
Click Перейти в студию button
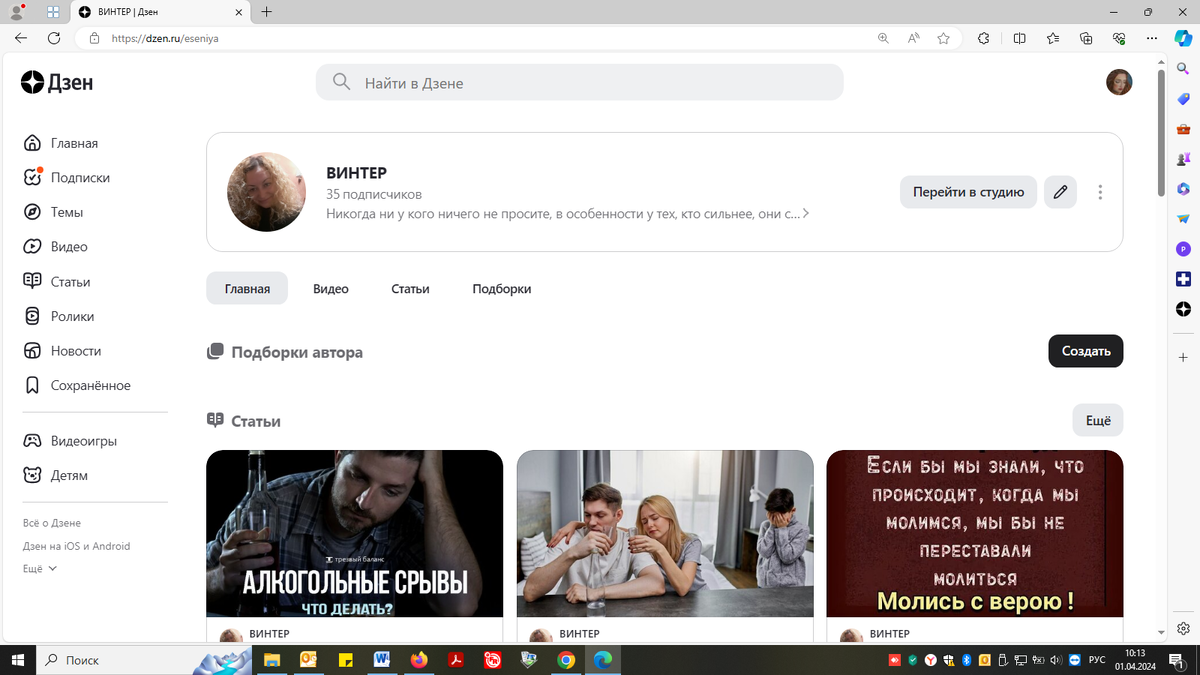point(968,192)
